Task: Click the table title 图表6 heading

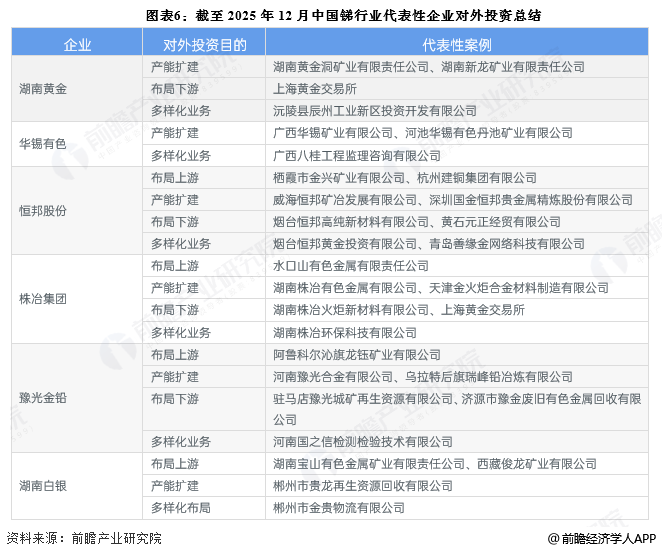Action: click(343, 16)
